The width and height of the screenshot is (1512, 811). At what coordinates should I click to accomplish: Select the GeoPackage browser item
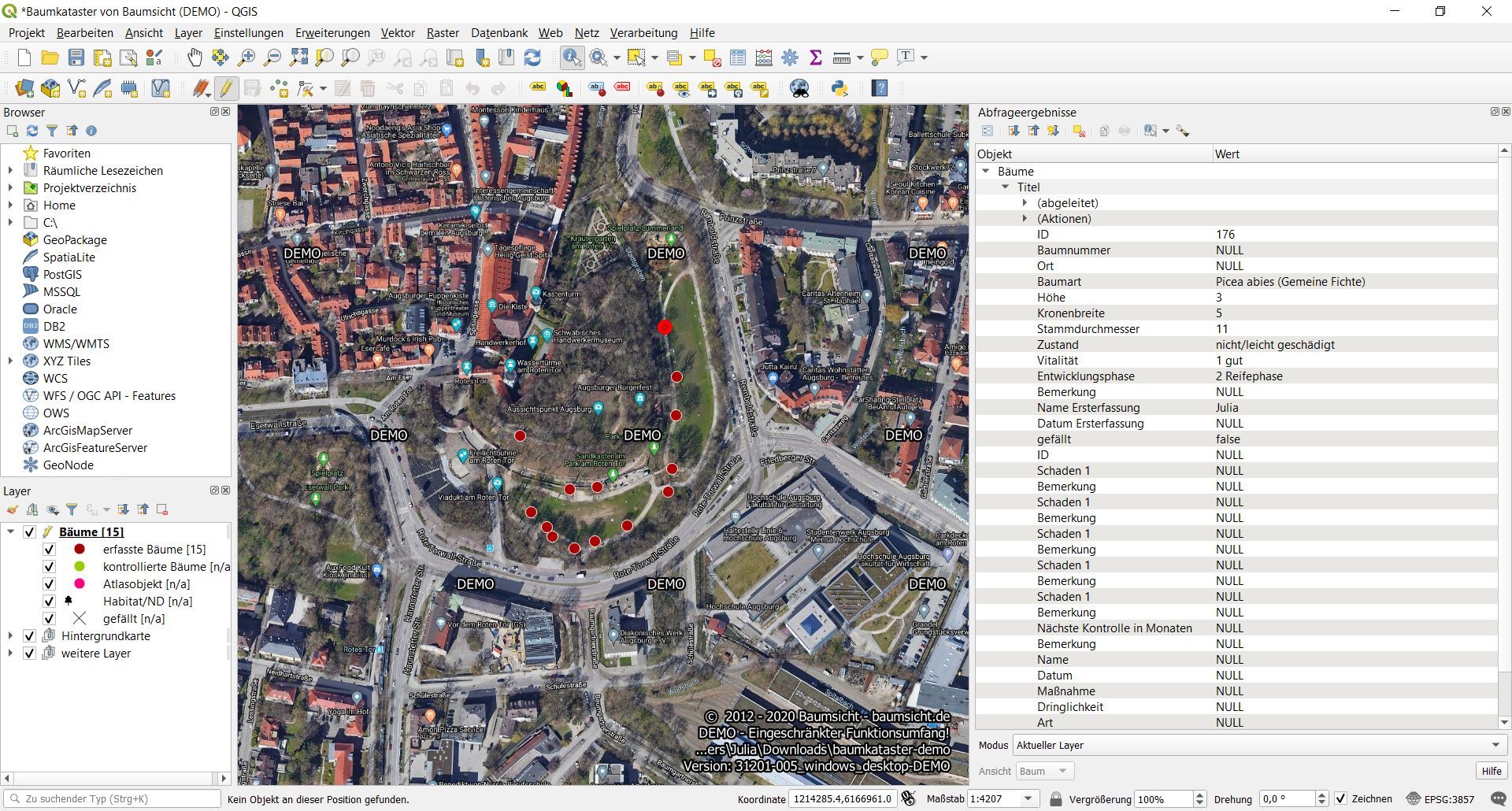75,239
